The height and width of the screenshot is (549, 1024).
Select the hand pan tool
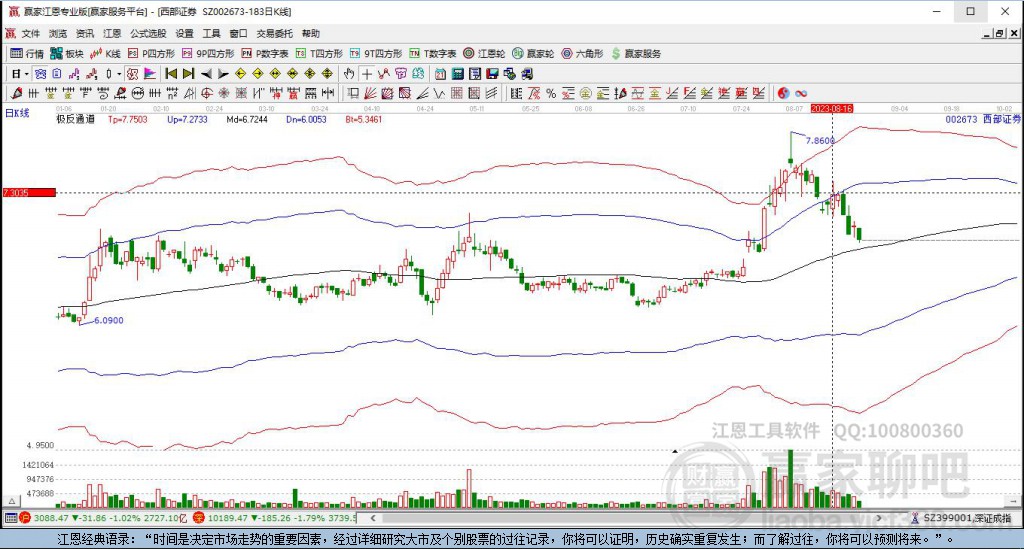[349, 74]
